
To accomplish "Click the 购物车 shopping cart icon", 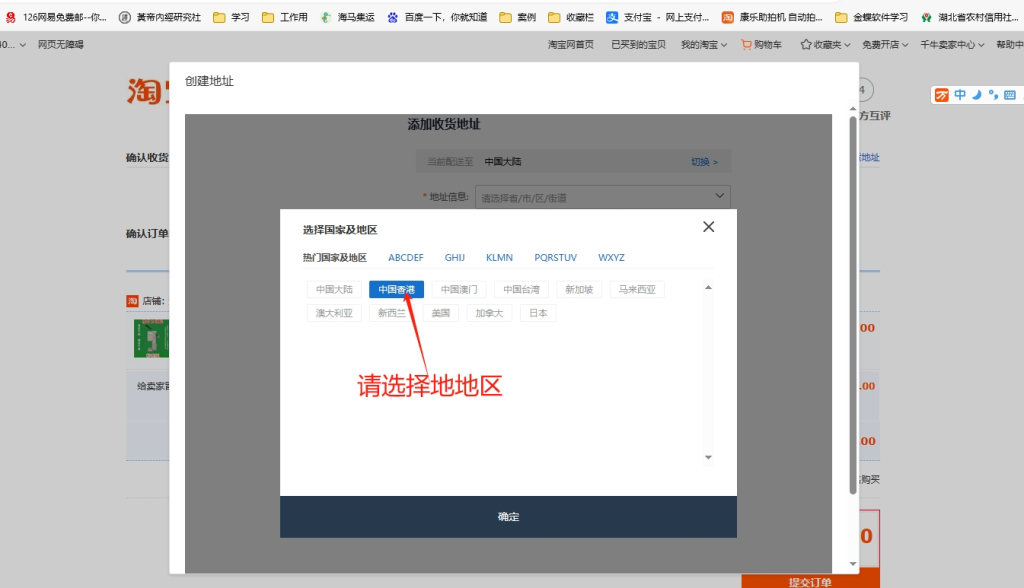I will (746, 44).
